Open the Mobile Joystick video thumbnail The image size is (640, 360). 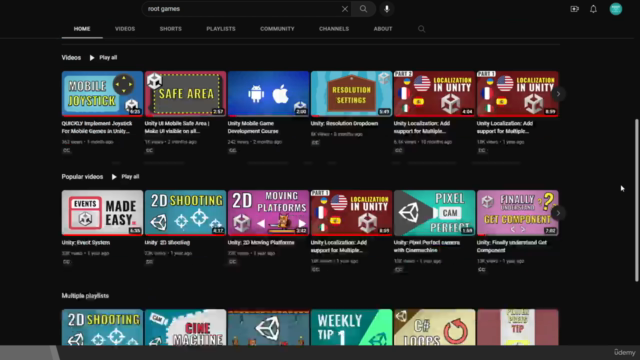(102, 94)
